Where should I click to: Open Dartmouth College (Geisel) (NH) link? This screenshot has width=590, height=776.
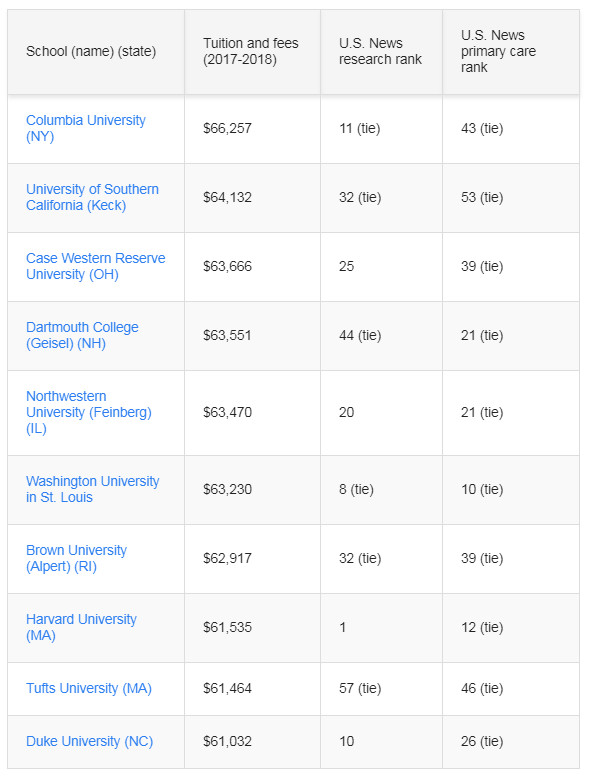(82, 335)
